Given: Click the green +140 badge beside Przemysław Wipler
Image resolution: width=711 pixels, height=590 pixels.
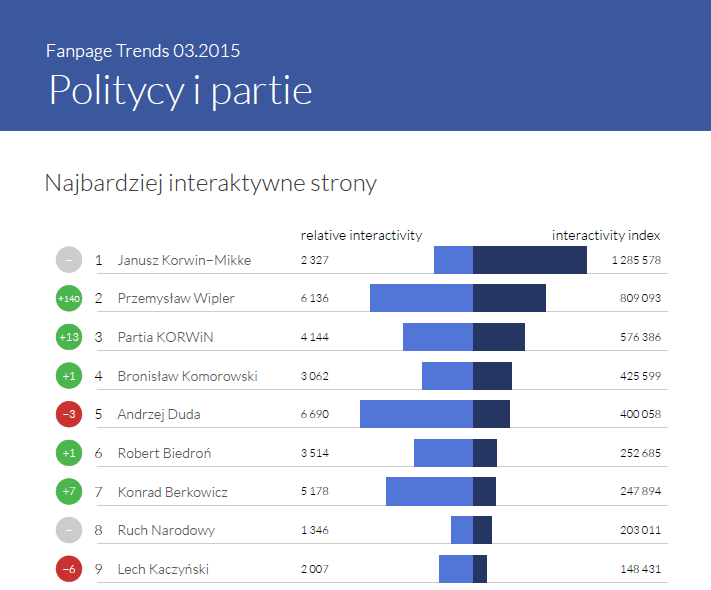Looking at the screenshot, I should 69,298.
